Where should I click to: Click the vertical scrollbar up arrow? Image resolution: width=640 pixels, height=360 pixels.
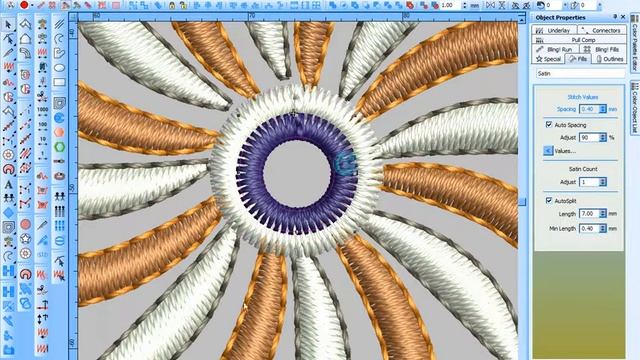[522, 19]
